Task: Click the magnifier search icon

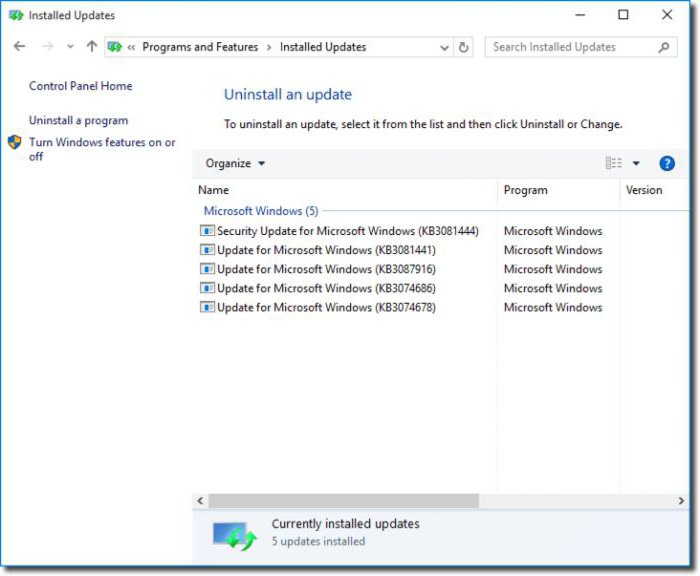Action: pyautogui.click(x=664, y=47)
